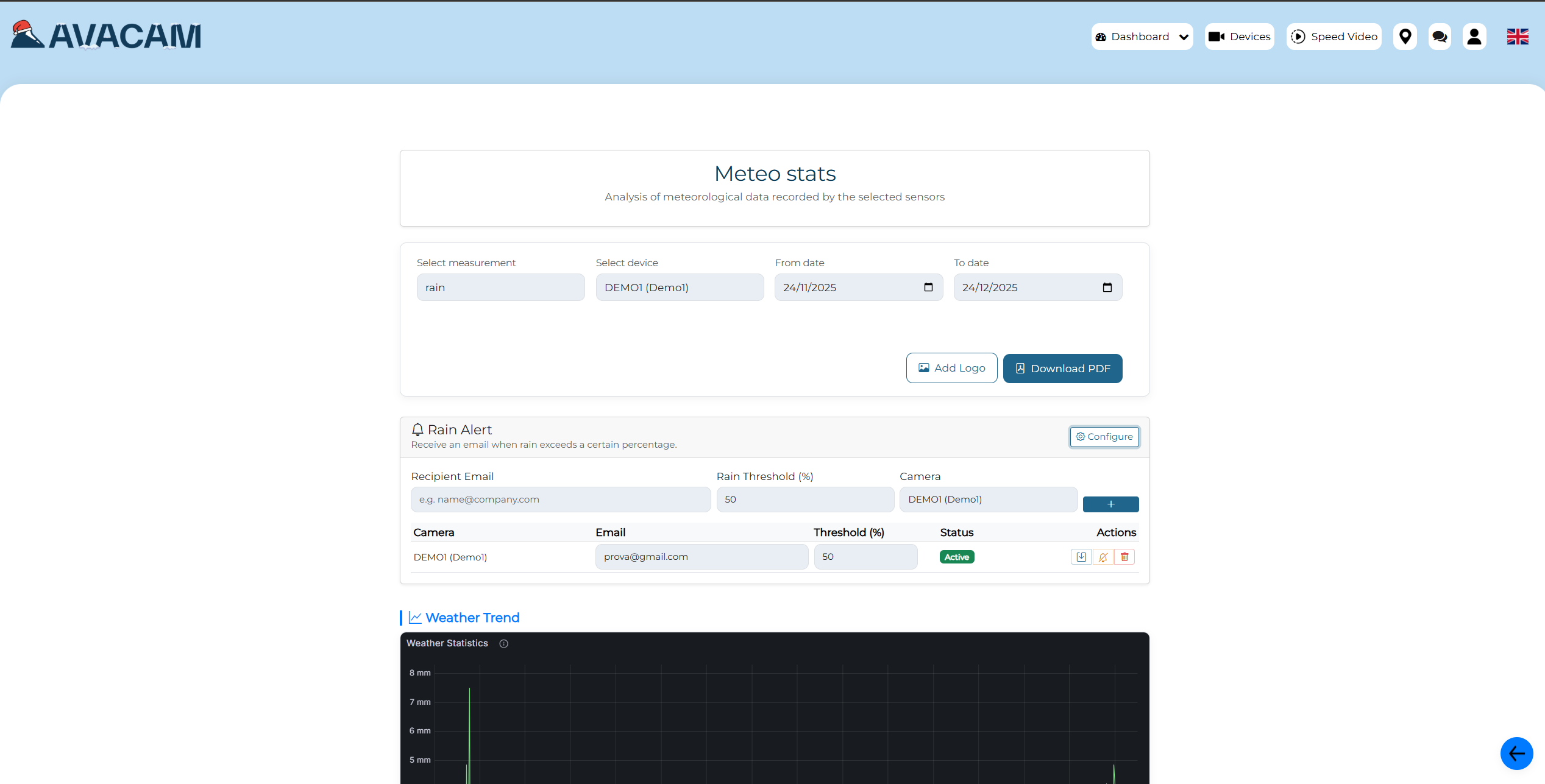Click the Download PDF button
The height and width of the screenshot is (784, 1545).
coord(1062,369)
